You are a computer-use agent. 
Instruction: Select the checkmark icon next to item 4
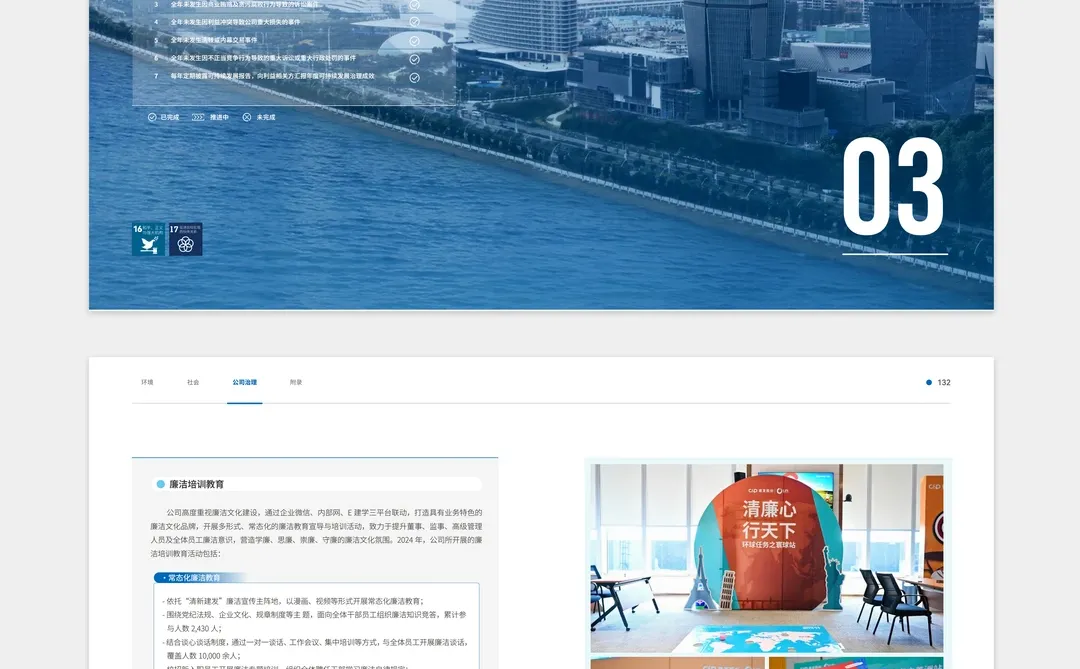pos(414,22)
